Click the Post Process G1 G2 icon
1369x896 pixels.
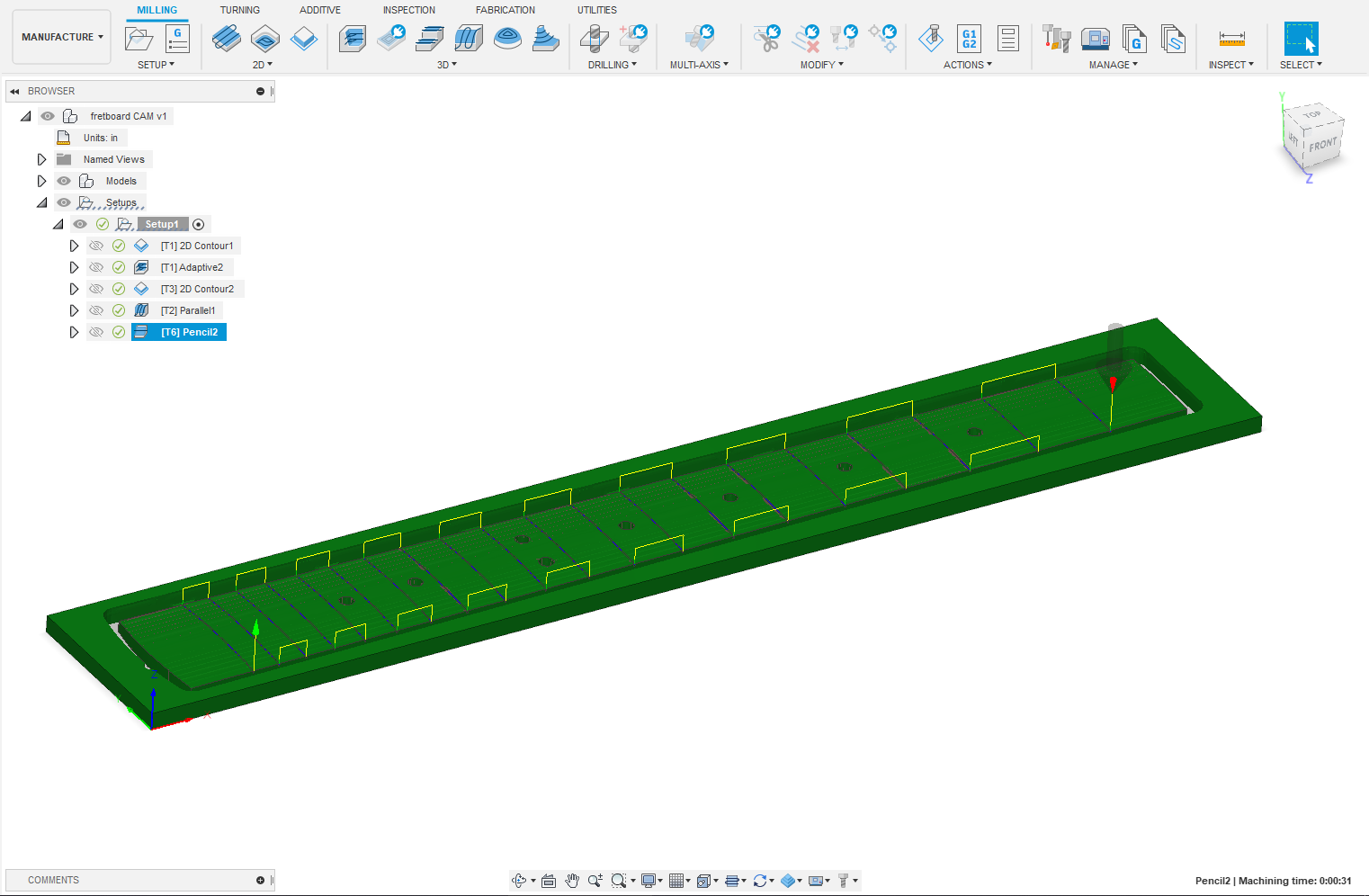(969, 39)
